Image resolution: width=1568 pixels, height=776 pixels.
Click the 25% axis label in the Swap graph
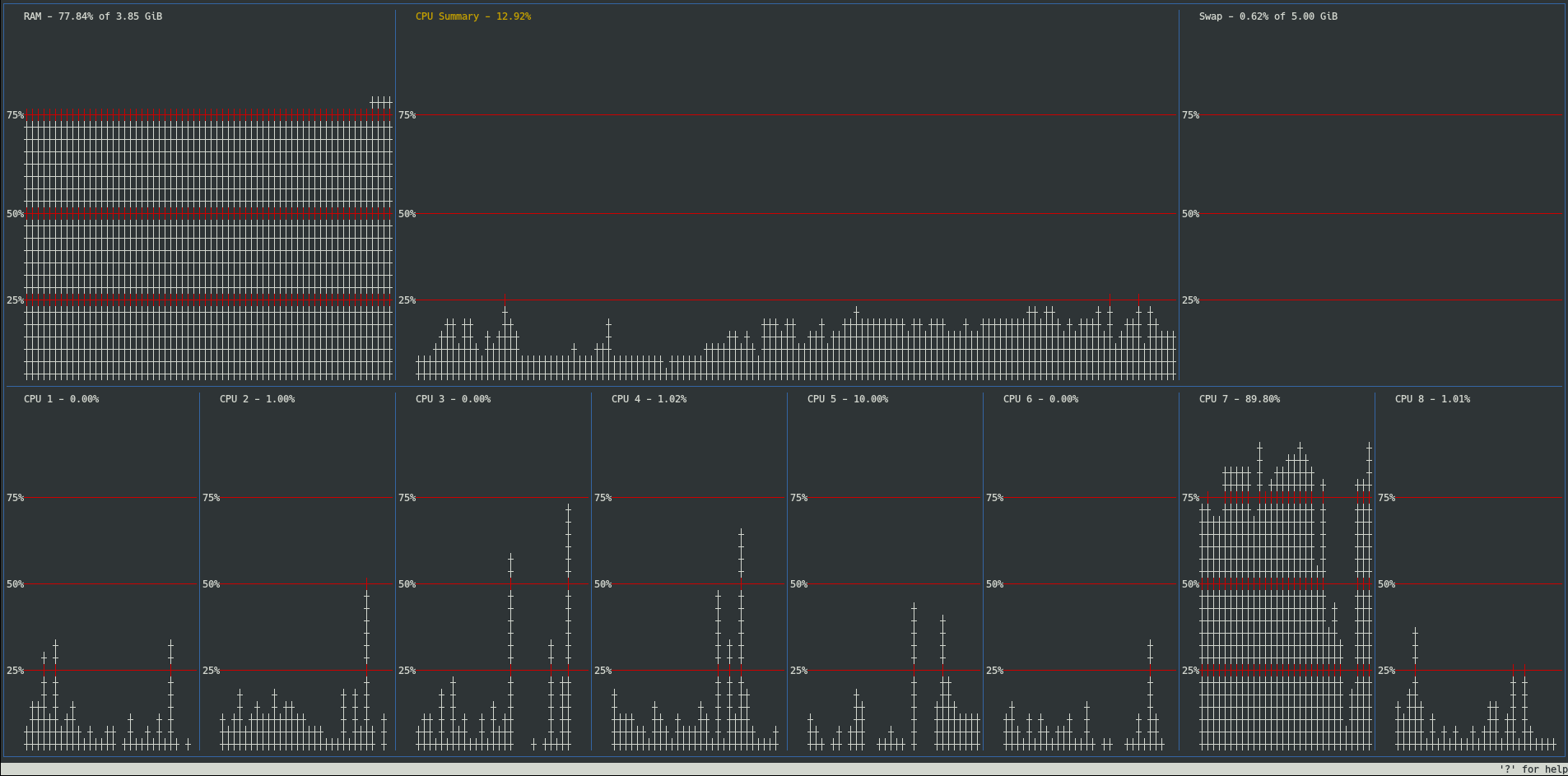(1191, 300)
